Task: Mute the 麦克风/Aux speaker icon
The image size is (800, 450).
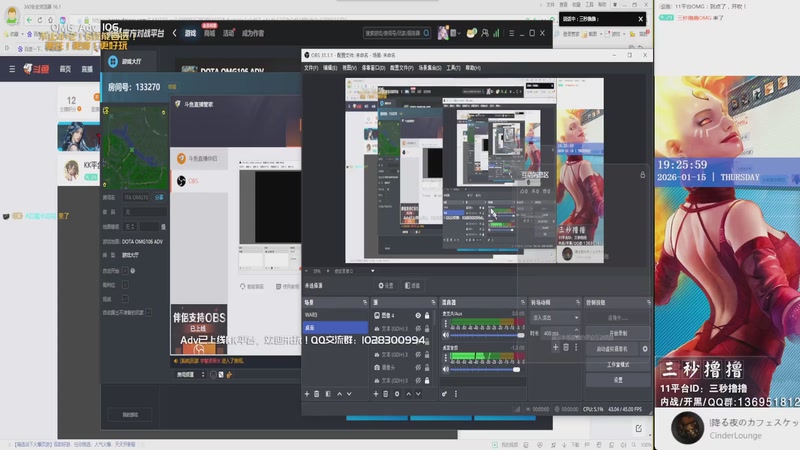Action: pos(445,335)
